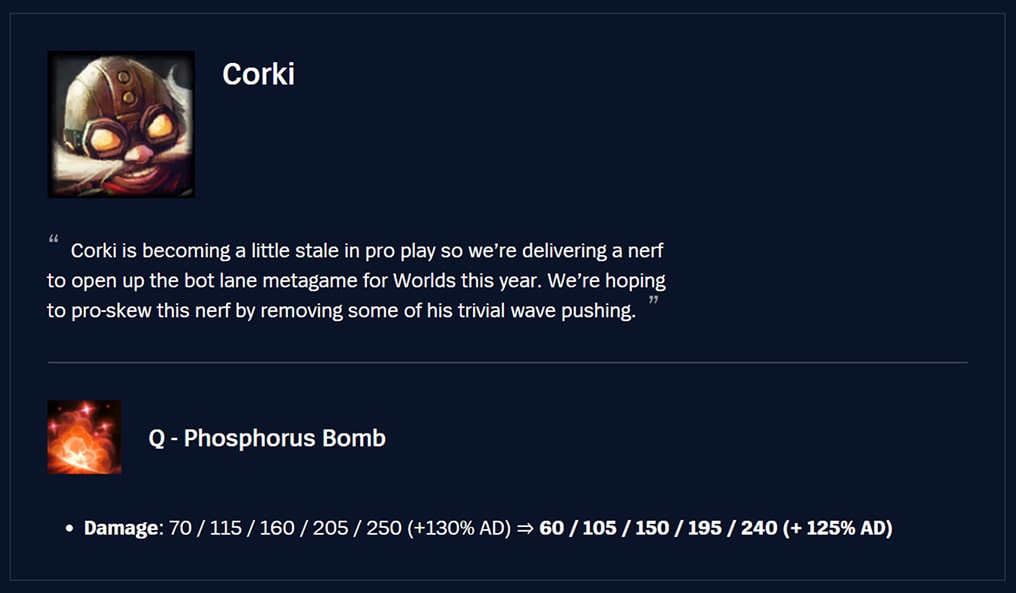The width and height of the screenshot is (1016, 593).
Task: Click the Corki champion portrait
Action: pos(121,125)
